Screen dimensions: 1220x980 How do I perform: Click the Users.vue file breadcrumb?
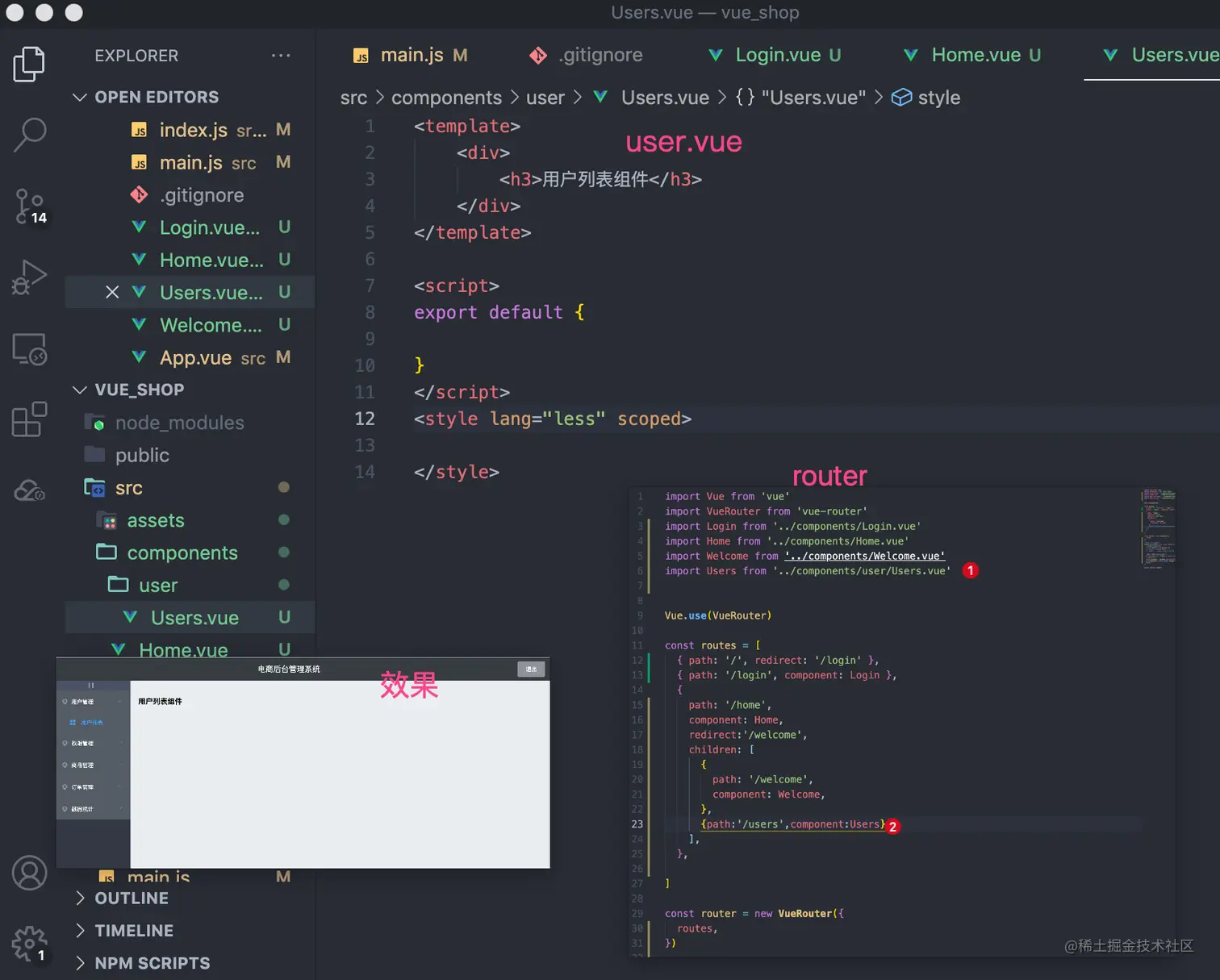tap(652, 98)
